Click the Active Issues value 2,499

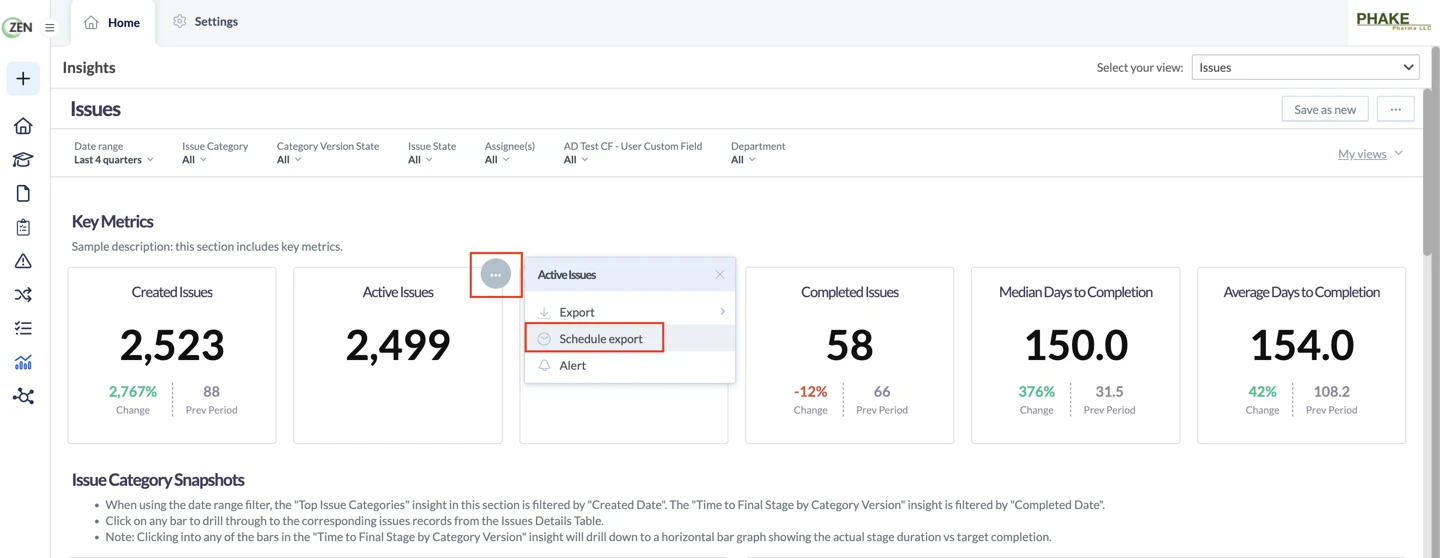point(398,345)
